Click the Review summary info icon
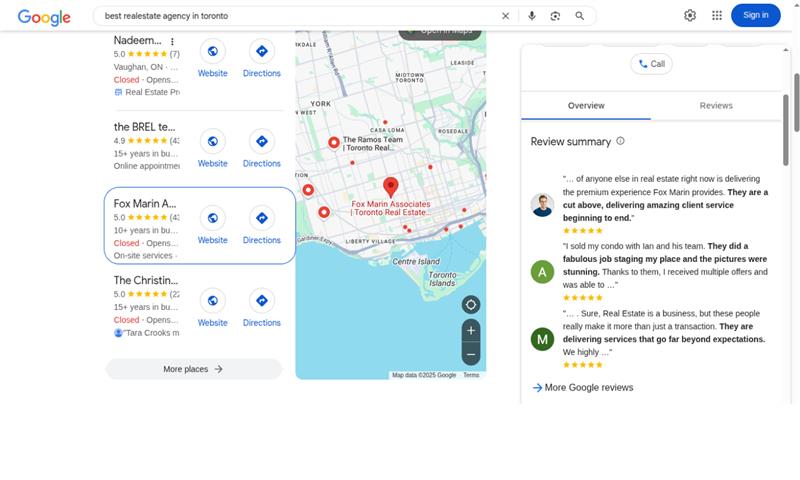Image resolution: width=800 pixels, height=480 pixels. coord(620,141)
